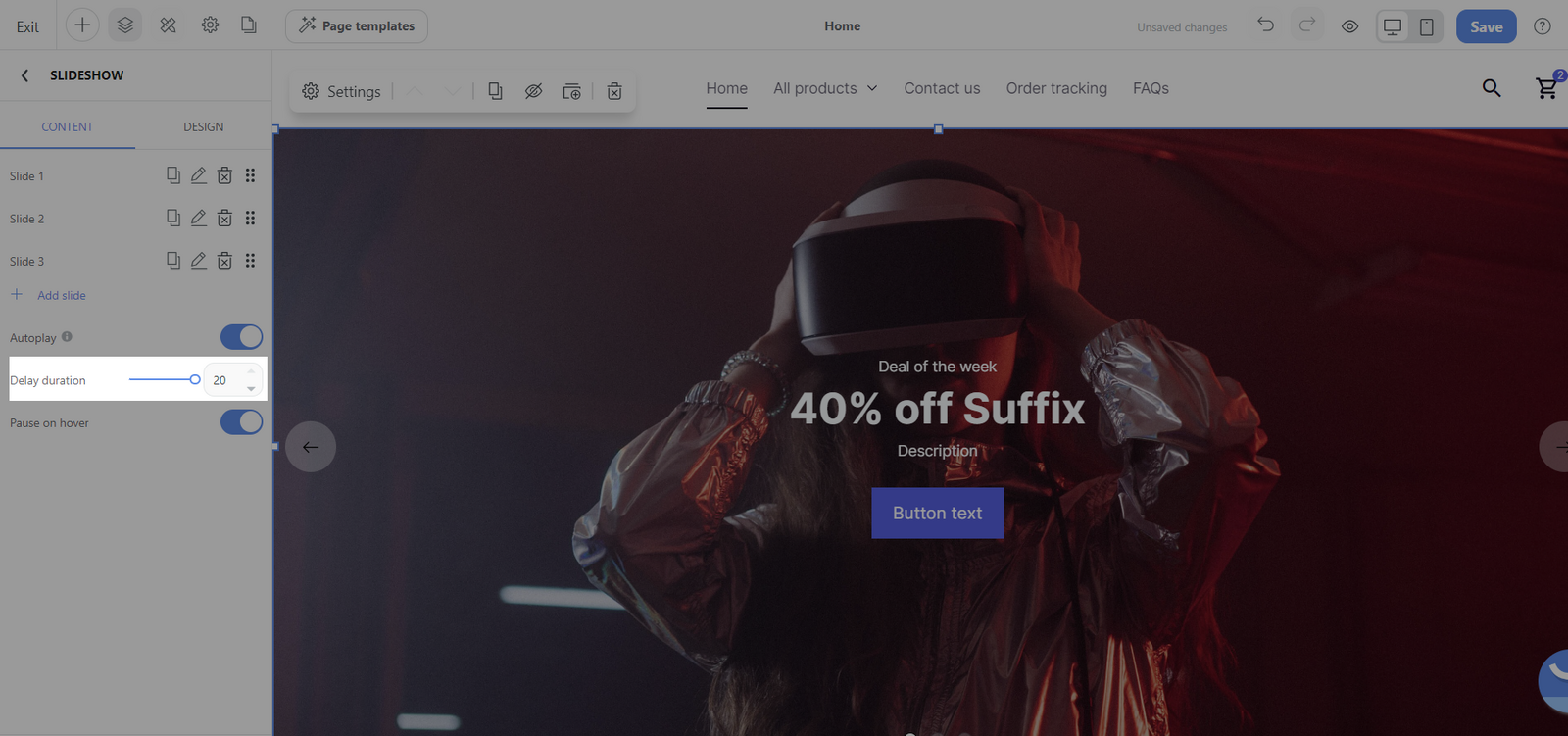1568x736 pixels.
Task: Duplicate the section from floating toolbar
Action: 496,91
